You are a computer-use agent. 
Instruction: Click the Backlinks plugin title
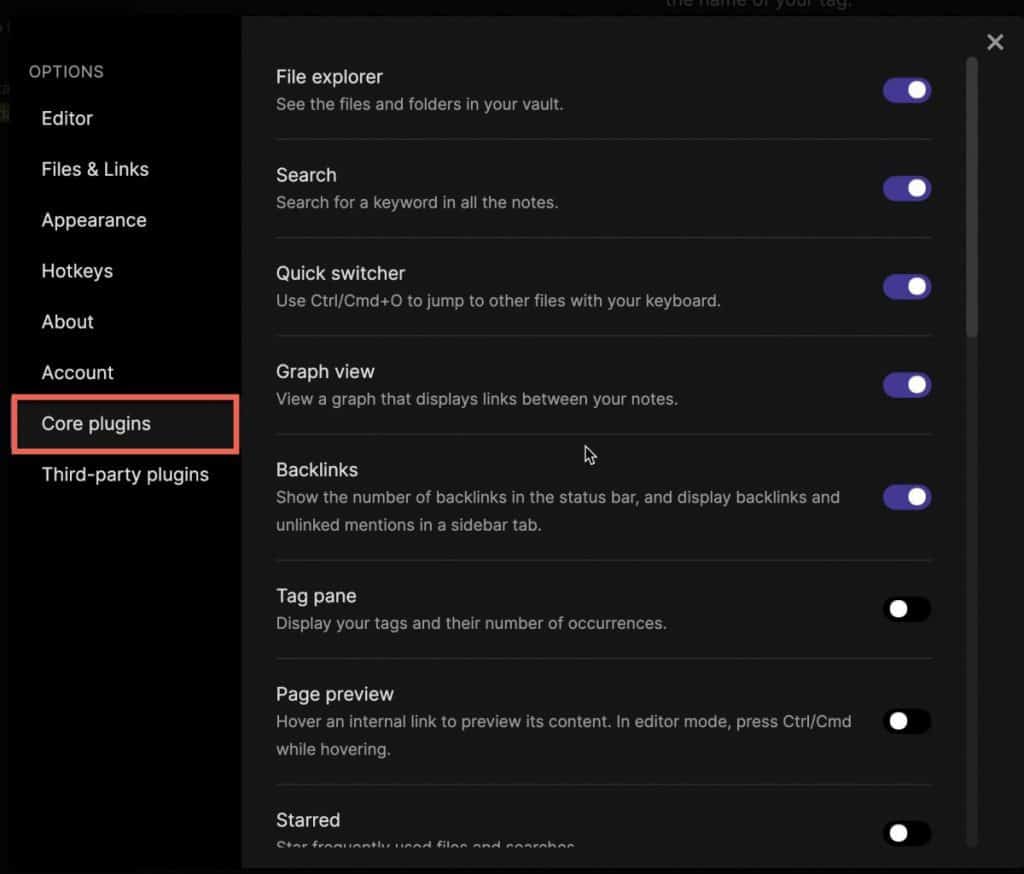[317, 470]
